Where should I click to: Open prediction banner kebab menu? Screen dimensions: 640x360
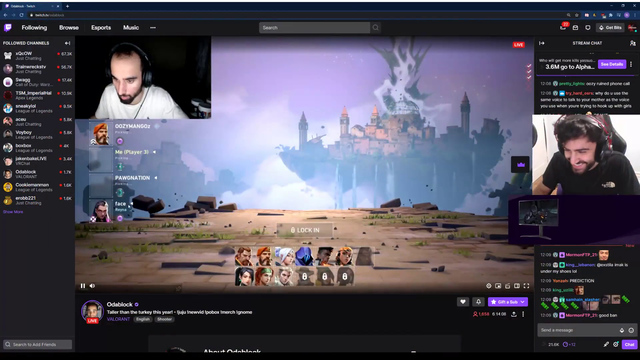click(631, 64)
